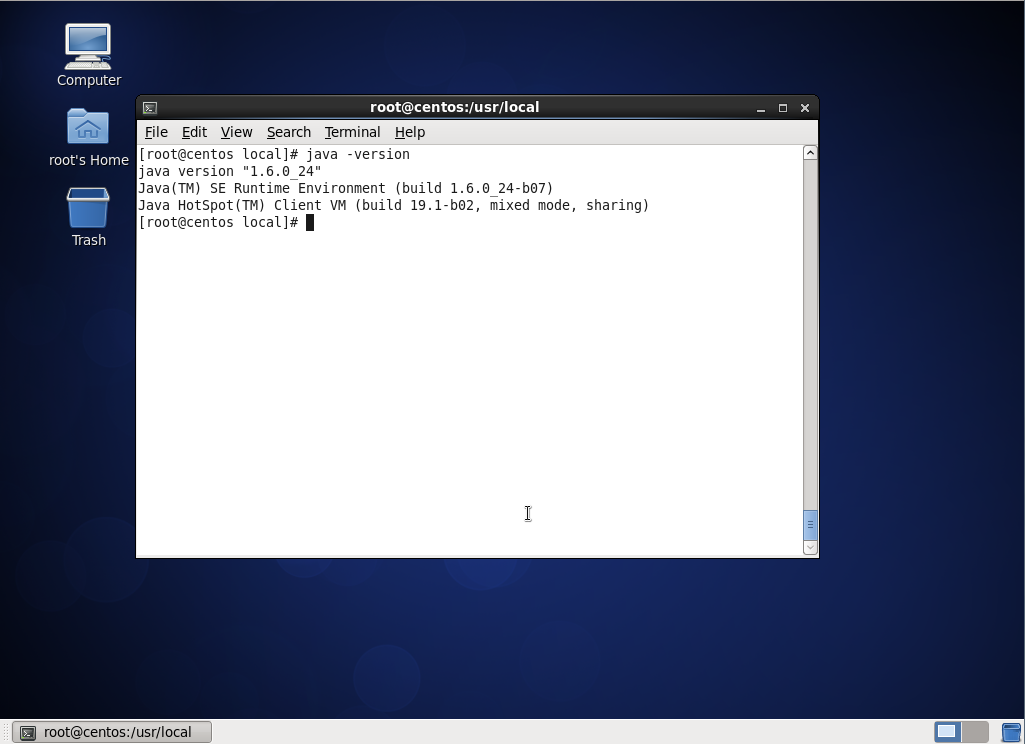Open the Computer desktop icon
The width and height of the screenshot is (1025, 744).
(88, 55)
